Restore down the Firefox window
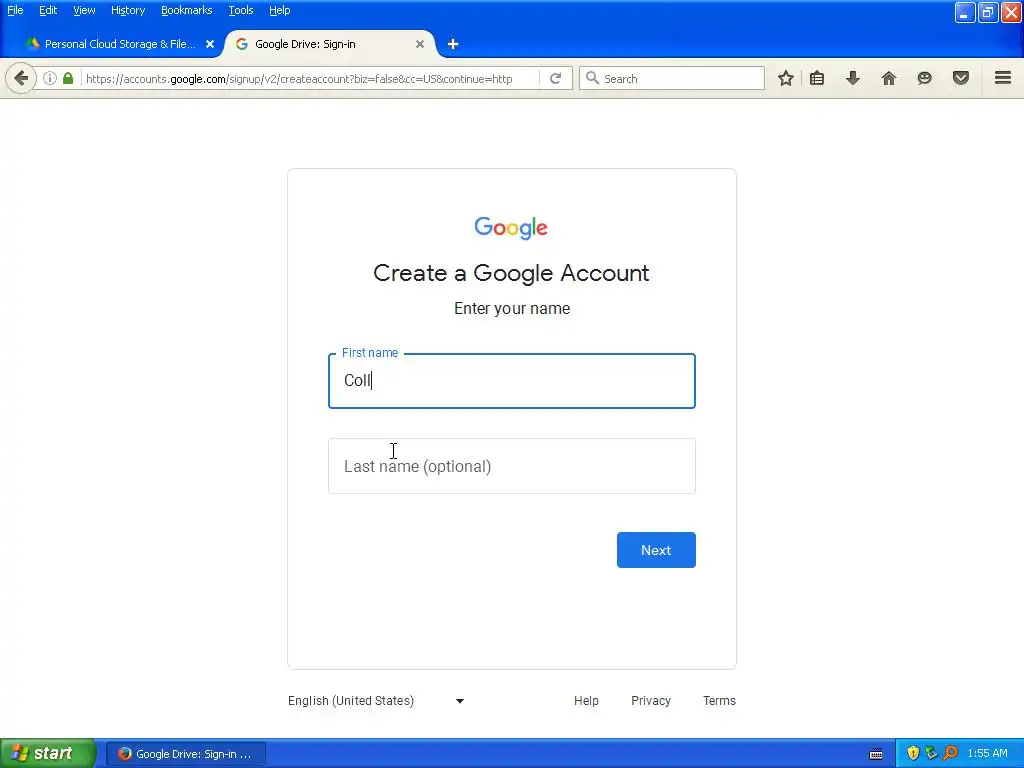 click(x=988, y=12)
